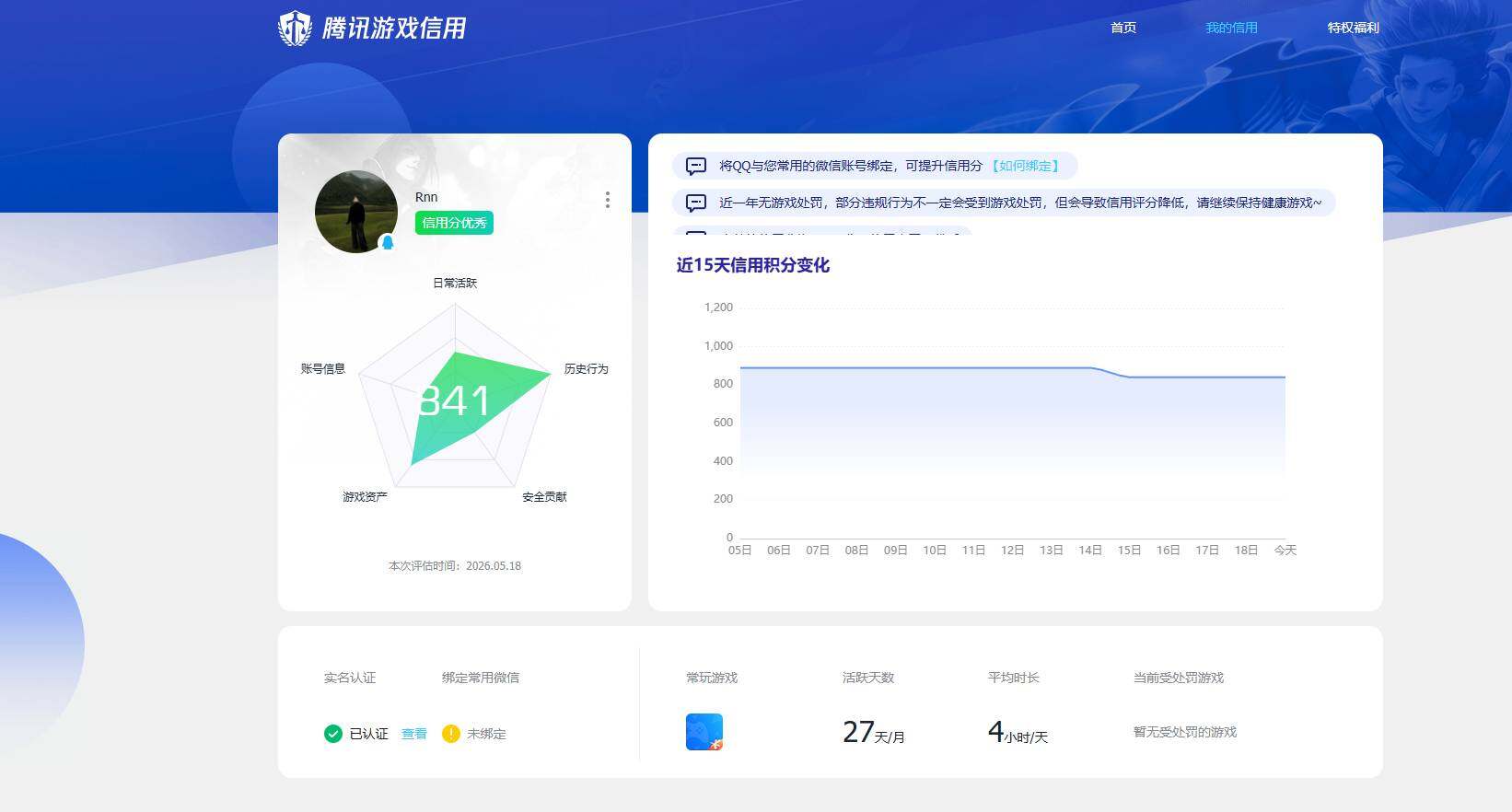The height and width of the screenshot is (812, 1512).
Task: Click the credit score number on radar chart
Action: pos(455,401)
